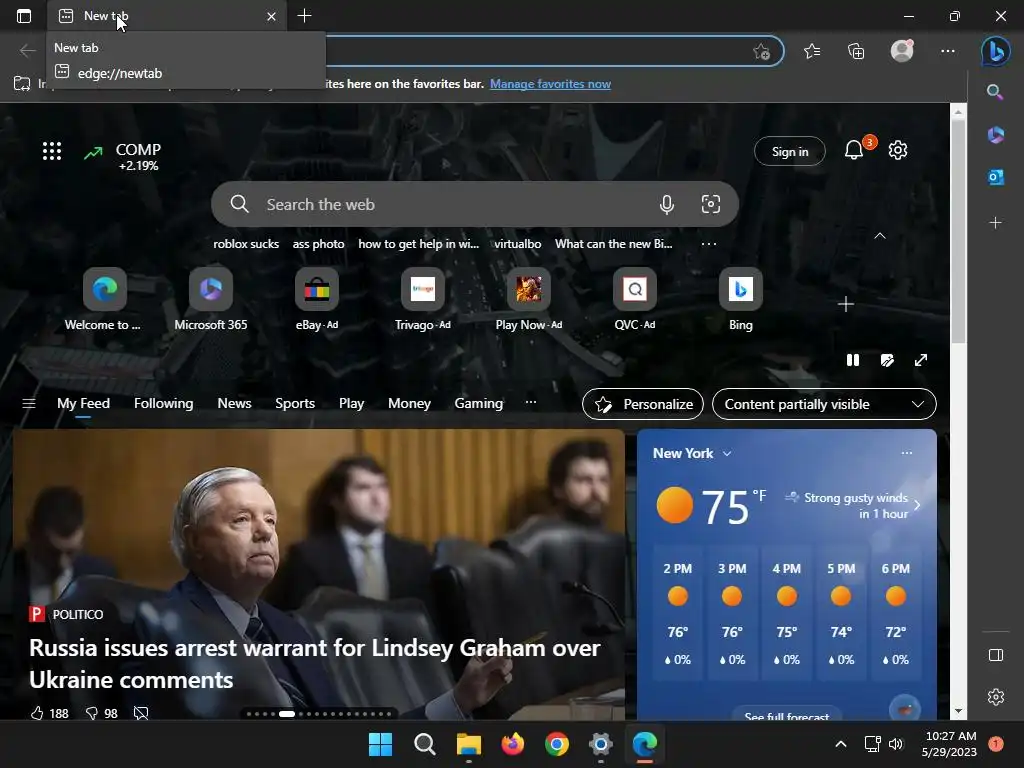Start visual search camera icon
1024x768 pixels.
click(x=711, y=204)
